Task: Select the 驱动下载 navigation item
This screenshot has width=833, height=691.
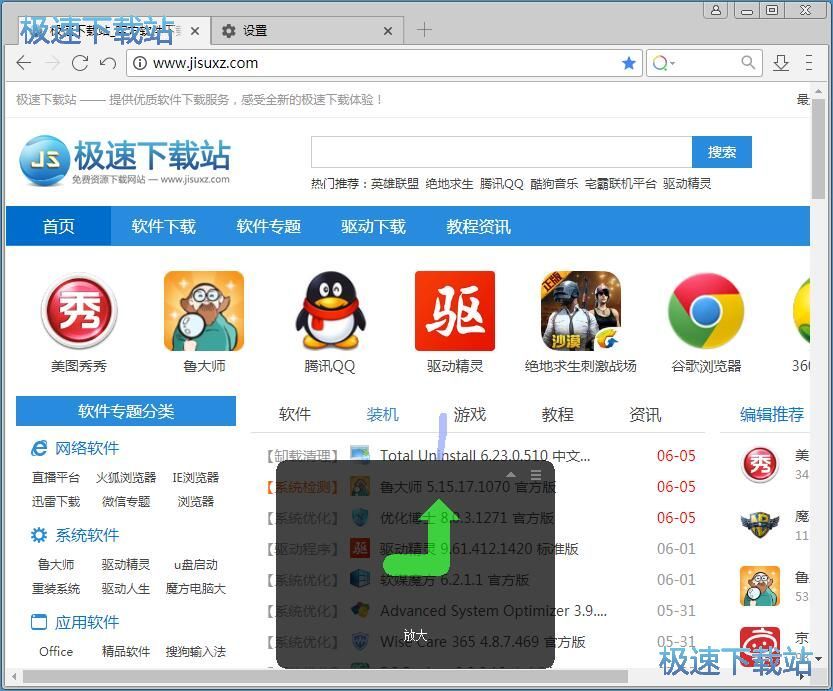Action: (x=373, y=226)
